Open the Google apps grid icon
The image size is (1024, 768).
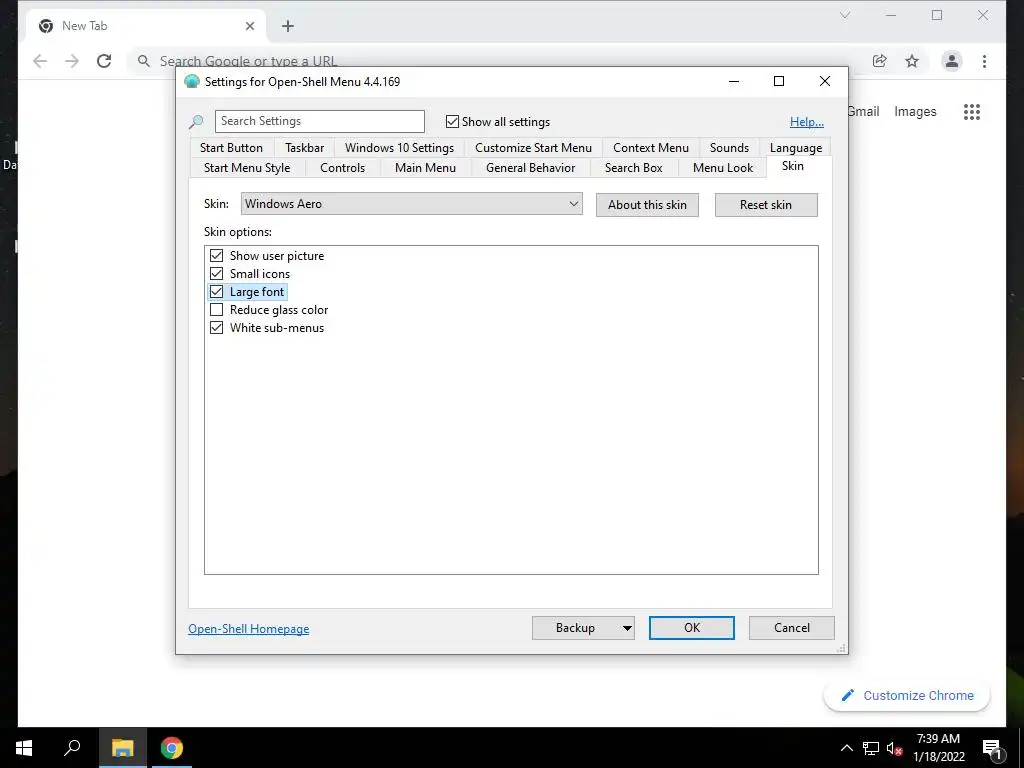click(972, 112)
